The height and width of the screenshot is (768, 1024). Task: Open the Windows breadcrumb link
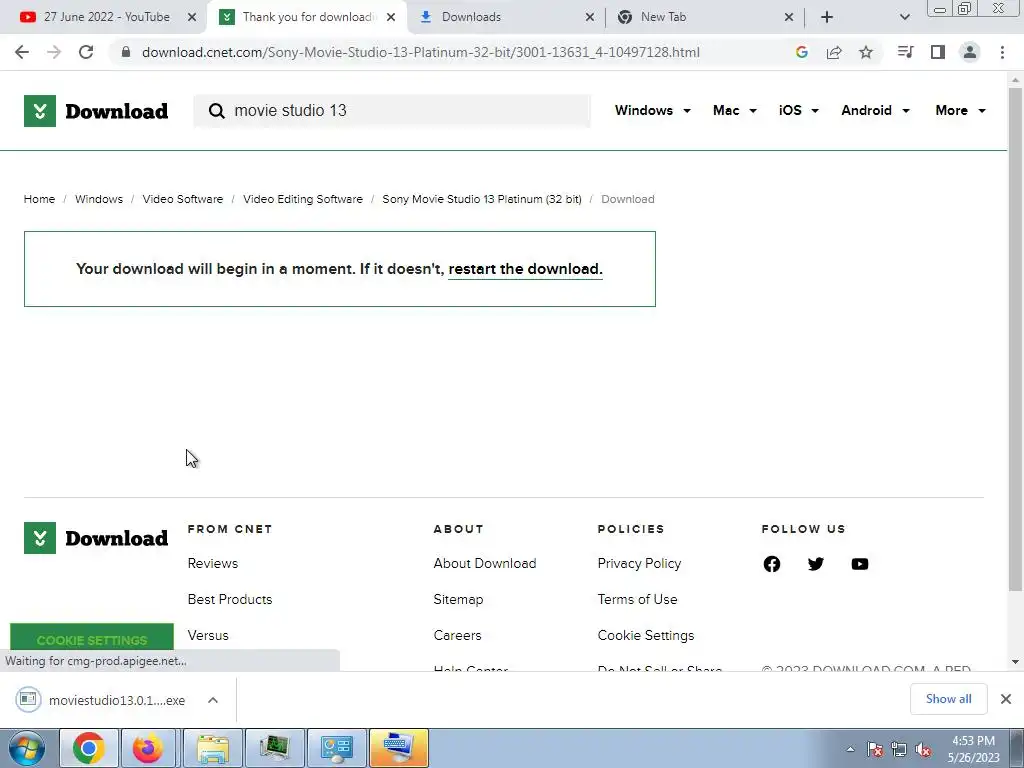coord(99,199)
